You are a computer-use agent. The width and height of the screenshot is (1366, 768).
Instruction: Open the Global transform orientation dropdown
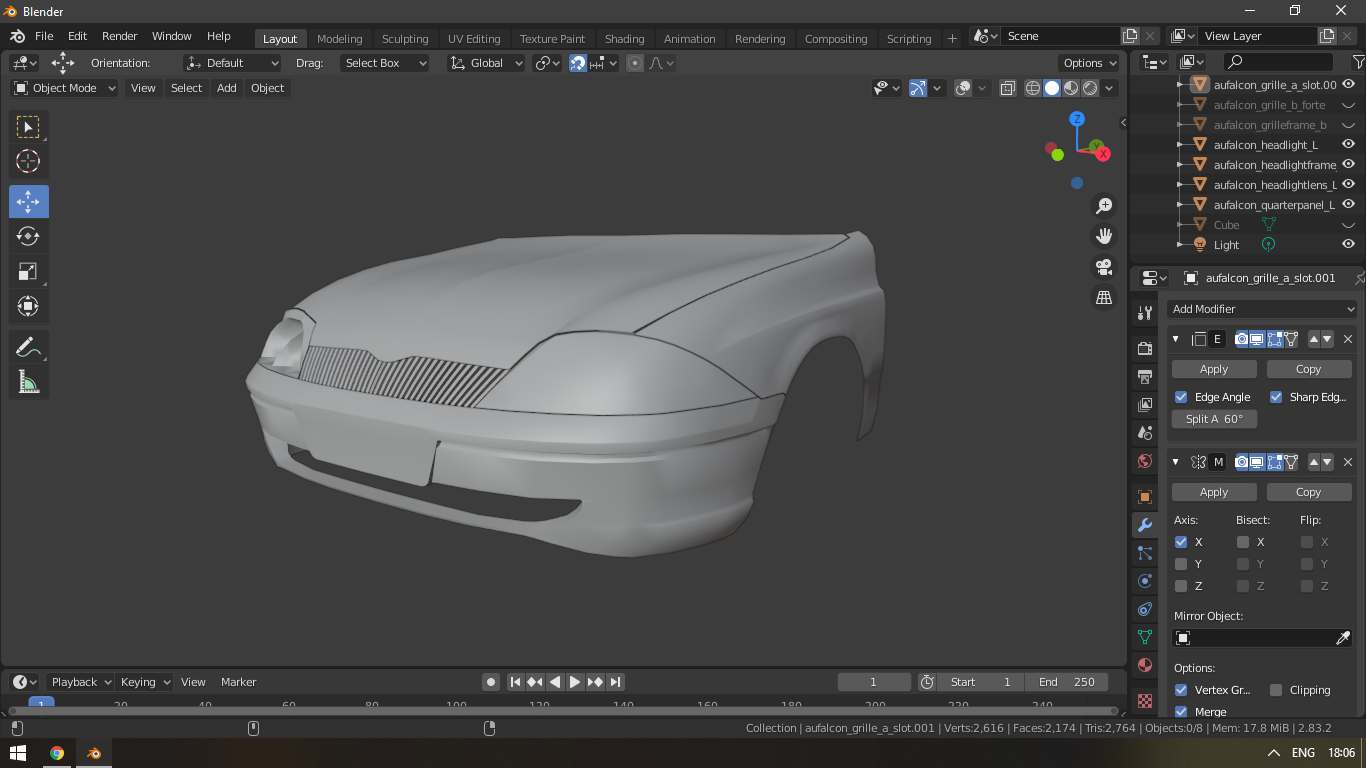click(x=487, y=63)
